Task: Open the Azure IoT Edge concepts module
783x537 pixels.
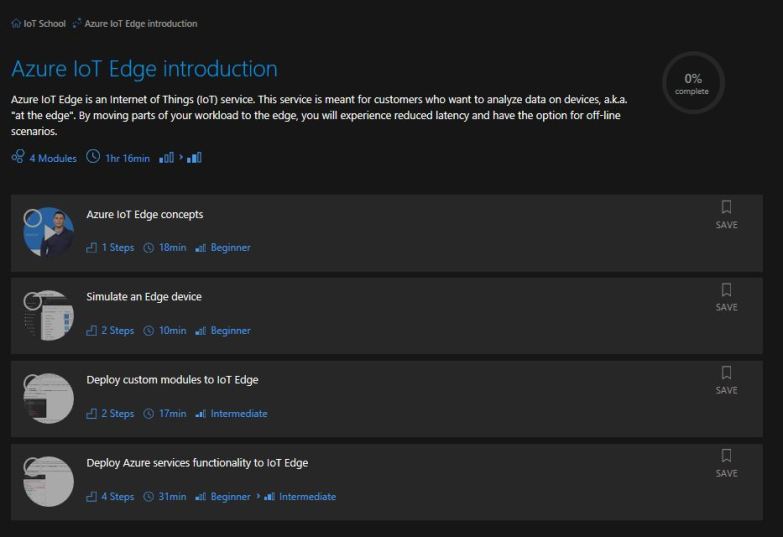Action: click(145, 214)
